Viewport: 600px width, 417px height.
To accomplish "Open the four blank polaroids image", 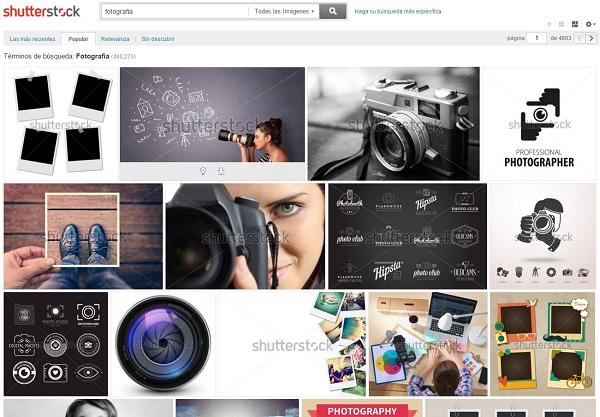I will 60,124.
